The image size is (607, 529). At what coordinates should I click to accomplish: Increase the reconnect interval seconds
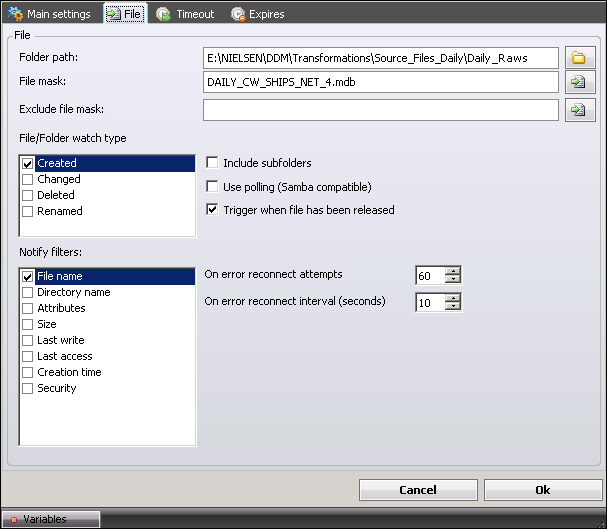coord(453,298)
